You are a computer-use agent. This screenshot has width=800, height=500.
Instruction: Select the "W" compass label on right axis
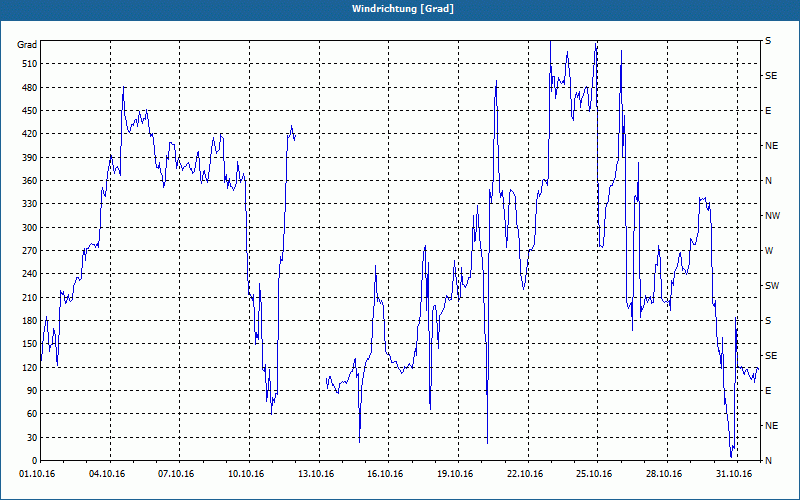(x=769, y=251)
